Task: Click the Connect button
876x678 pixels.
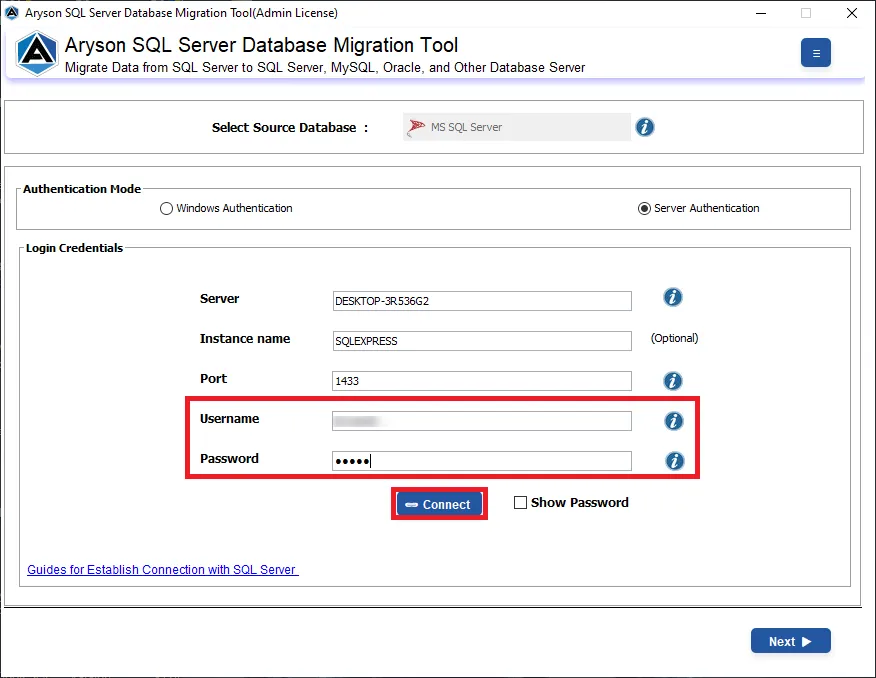Action: tap(439, 504)
